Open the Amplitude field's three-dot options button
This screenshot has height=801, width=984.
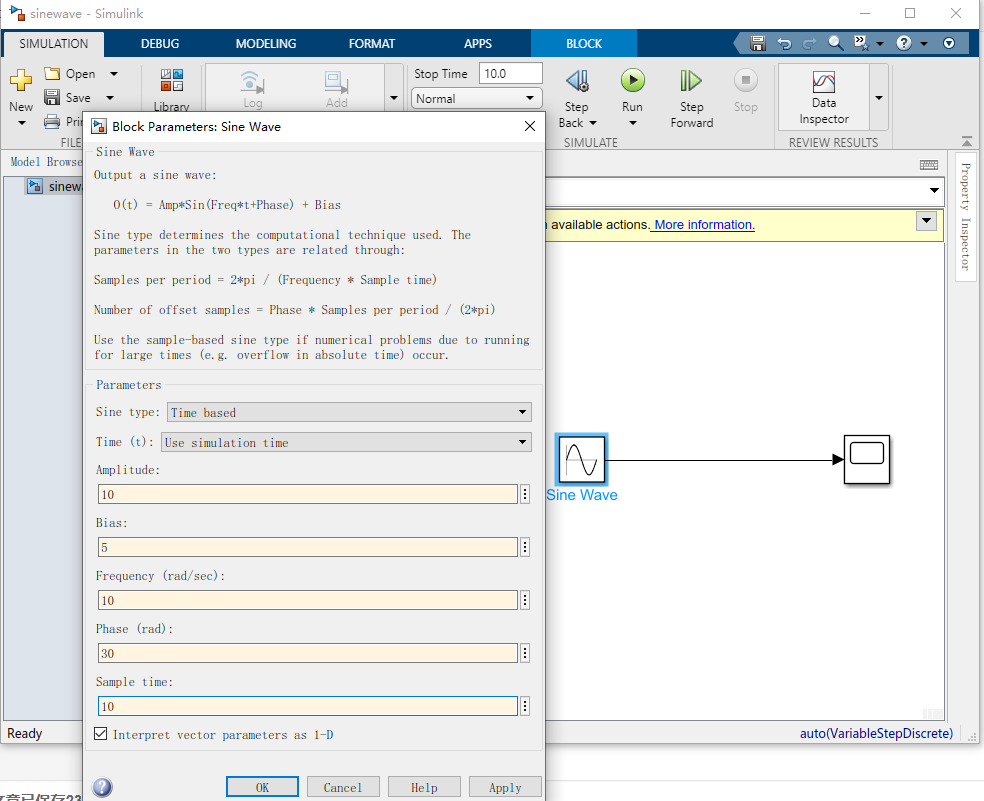(x=525, y=494)
